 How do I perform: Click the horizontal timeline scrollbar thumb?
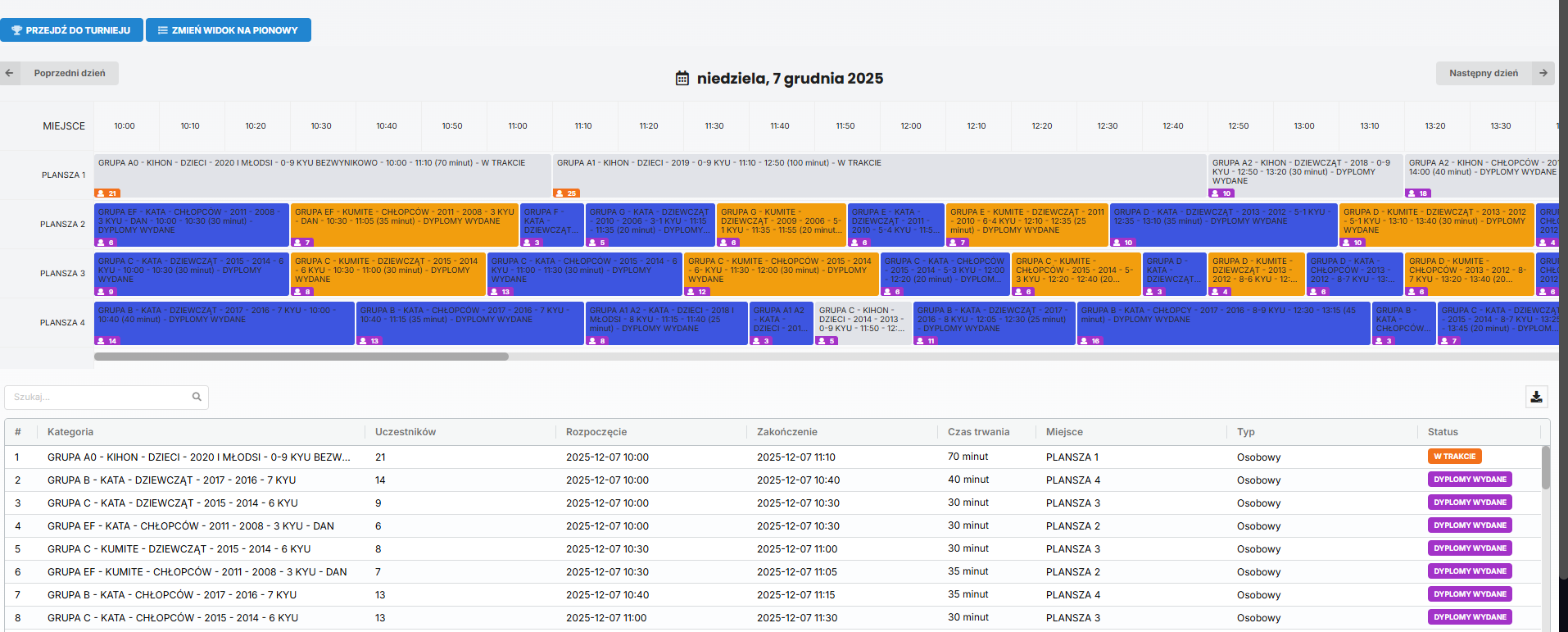click(x=301, y=357)
